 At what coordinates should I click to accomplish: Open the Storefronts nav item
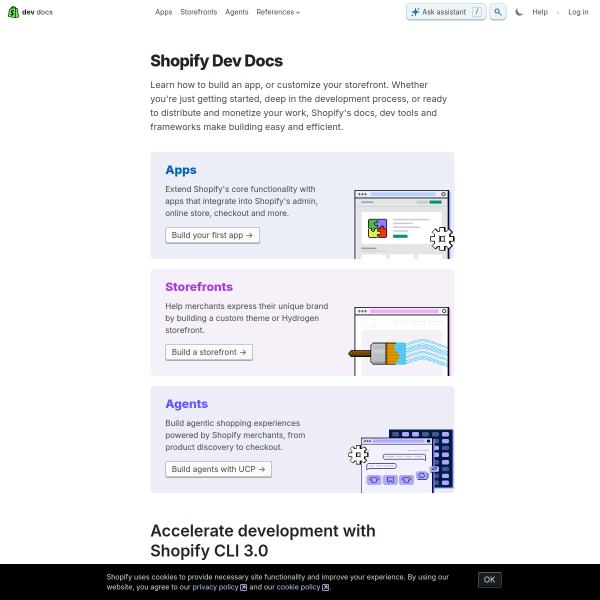tap(199, 12)
